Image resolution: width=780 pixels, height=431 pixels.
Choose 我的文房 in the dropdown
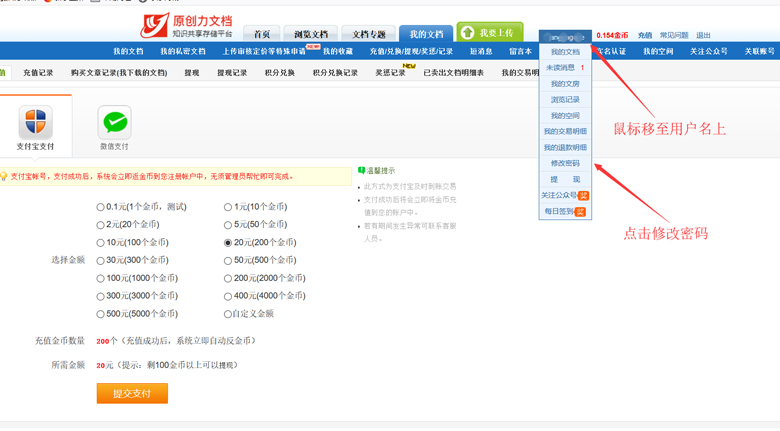(565, 84)
